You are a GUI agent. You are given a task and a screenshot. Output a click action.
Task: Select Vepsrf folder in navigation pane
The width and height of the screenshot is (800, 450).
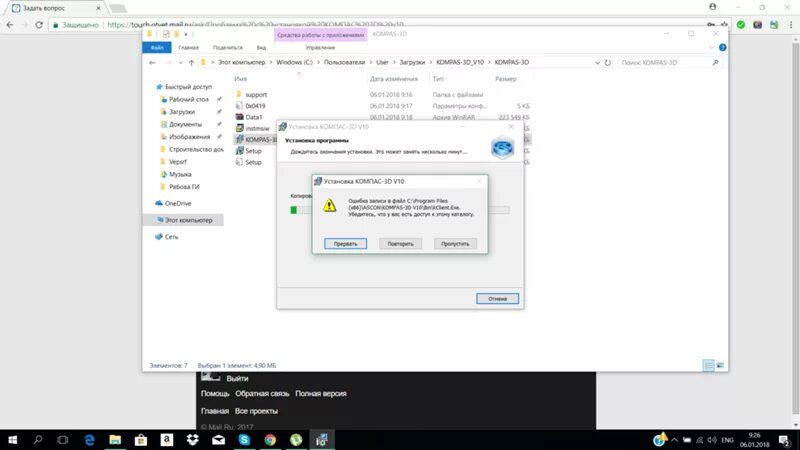coord(178,162)
